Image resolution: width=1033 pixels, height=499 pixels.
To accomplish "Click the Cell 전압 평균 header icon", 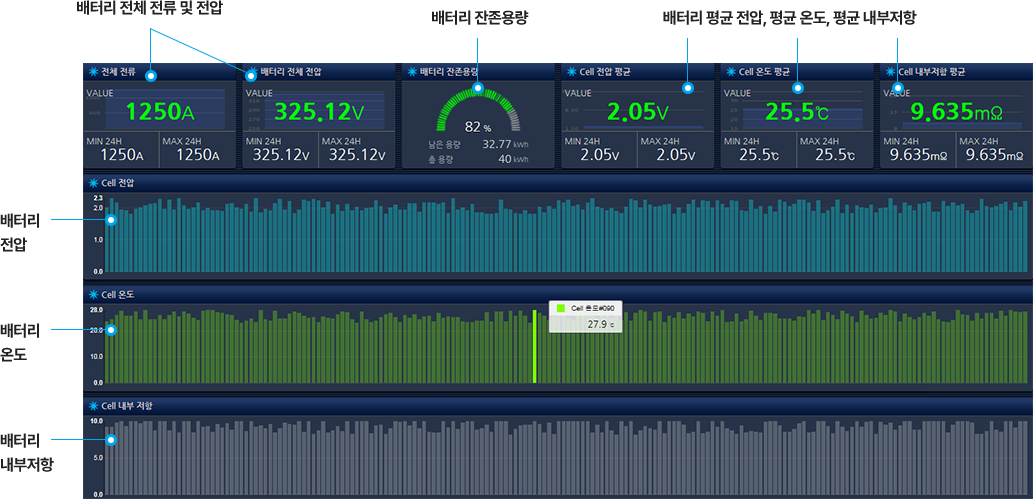I will pyautogui.click(x=570, y=72).
